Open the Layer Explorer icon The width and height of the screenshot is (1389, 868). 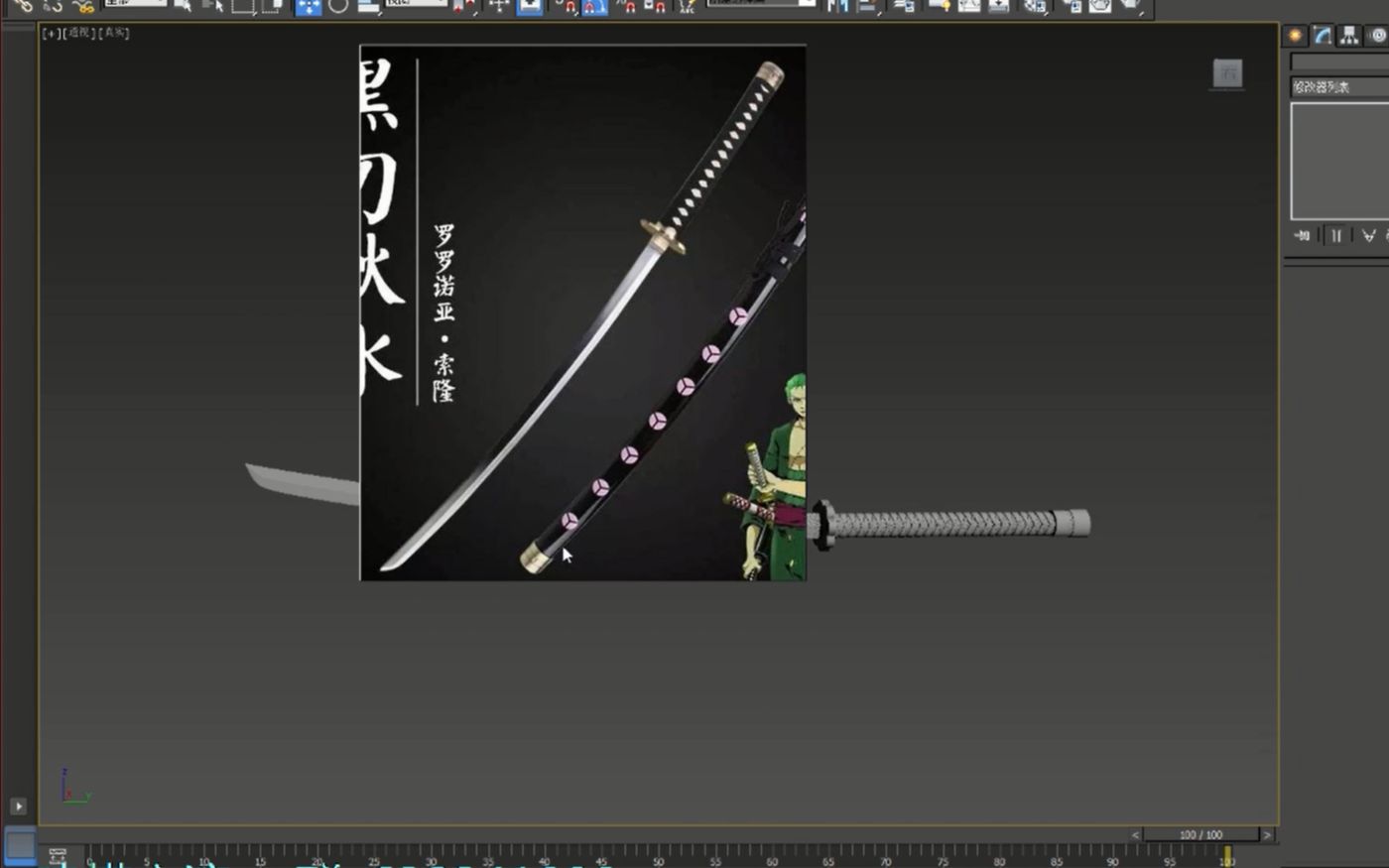pos(904,6)
